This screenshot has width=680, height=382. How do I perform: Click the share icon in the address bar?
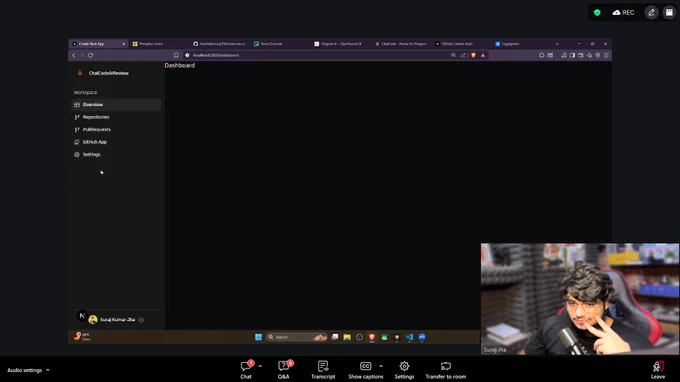click(463, 55)
